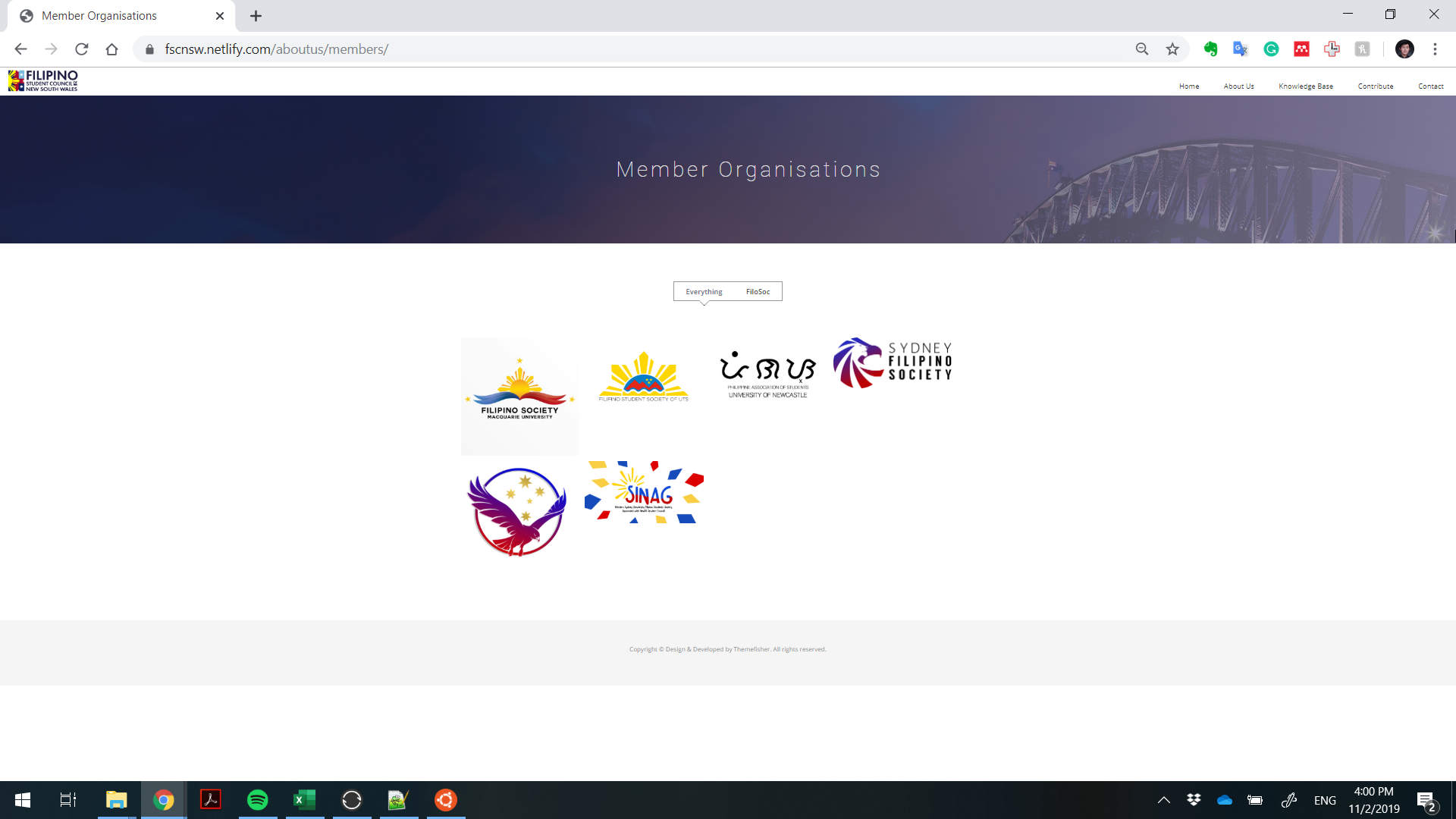Screen dimensions: 1456x819
Task: Open the Filipino Student Society of UTS logo
Action: pos(644,377)
